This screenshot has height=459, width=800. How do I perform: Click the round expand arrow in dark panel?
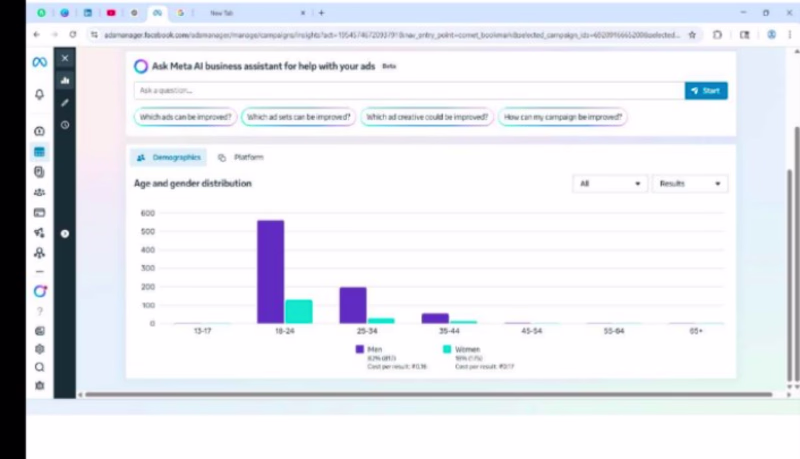click(65, 234)
